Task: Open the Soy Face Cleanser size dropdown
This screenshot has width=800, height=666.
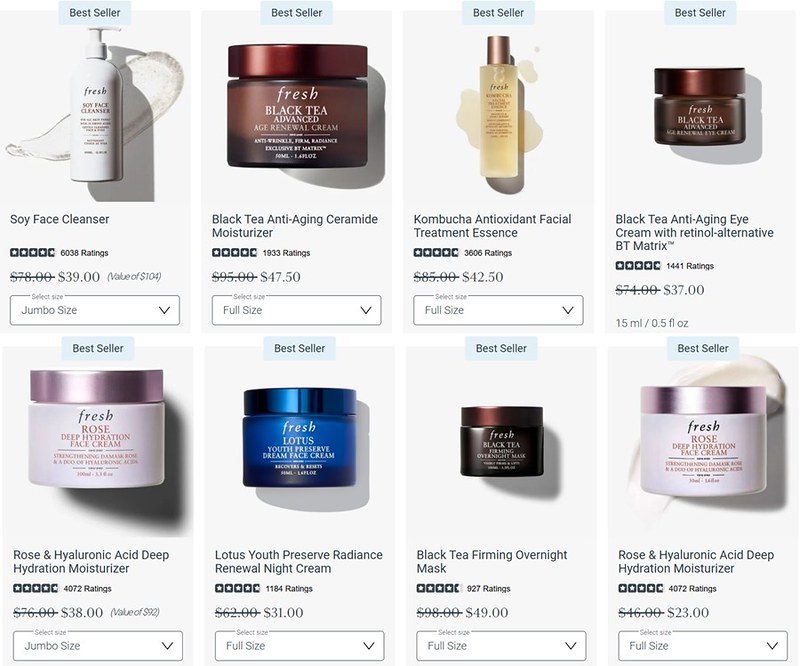Action: click(95, 310)
